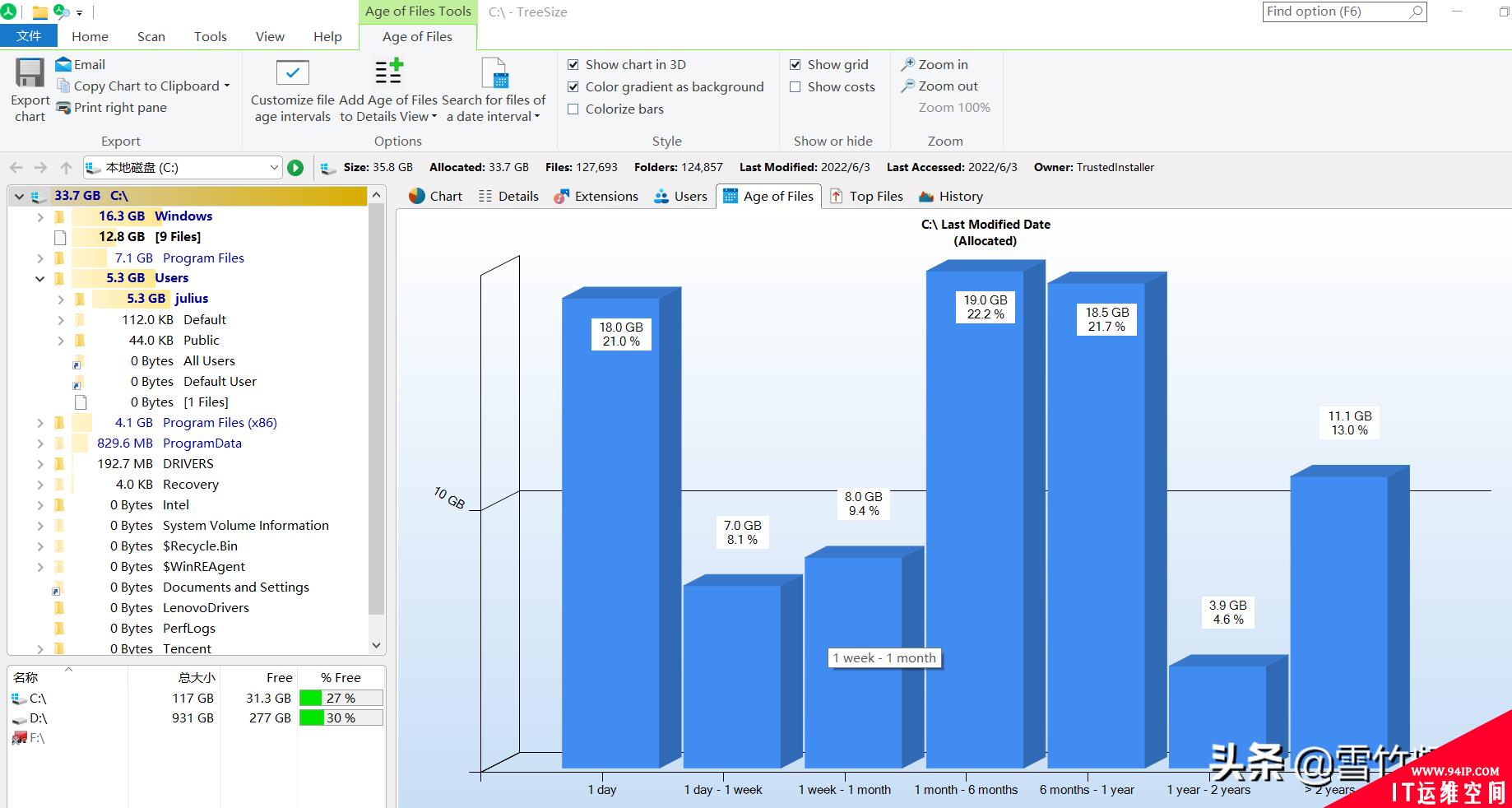Switch to the History tab
The height and width of the screenshot is (808, 1512).
click(x=951, y=196)
